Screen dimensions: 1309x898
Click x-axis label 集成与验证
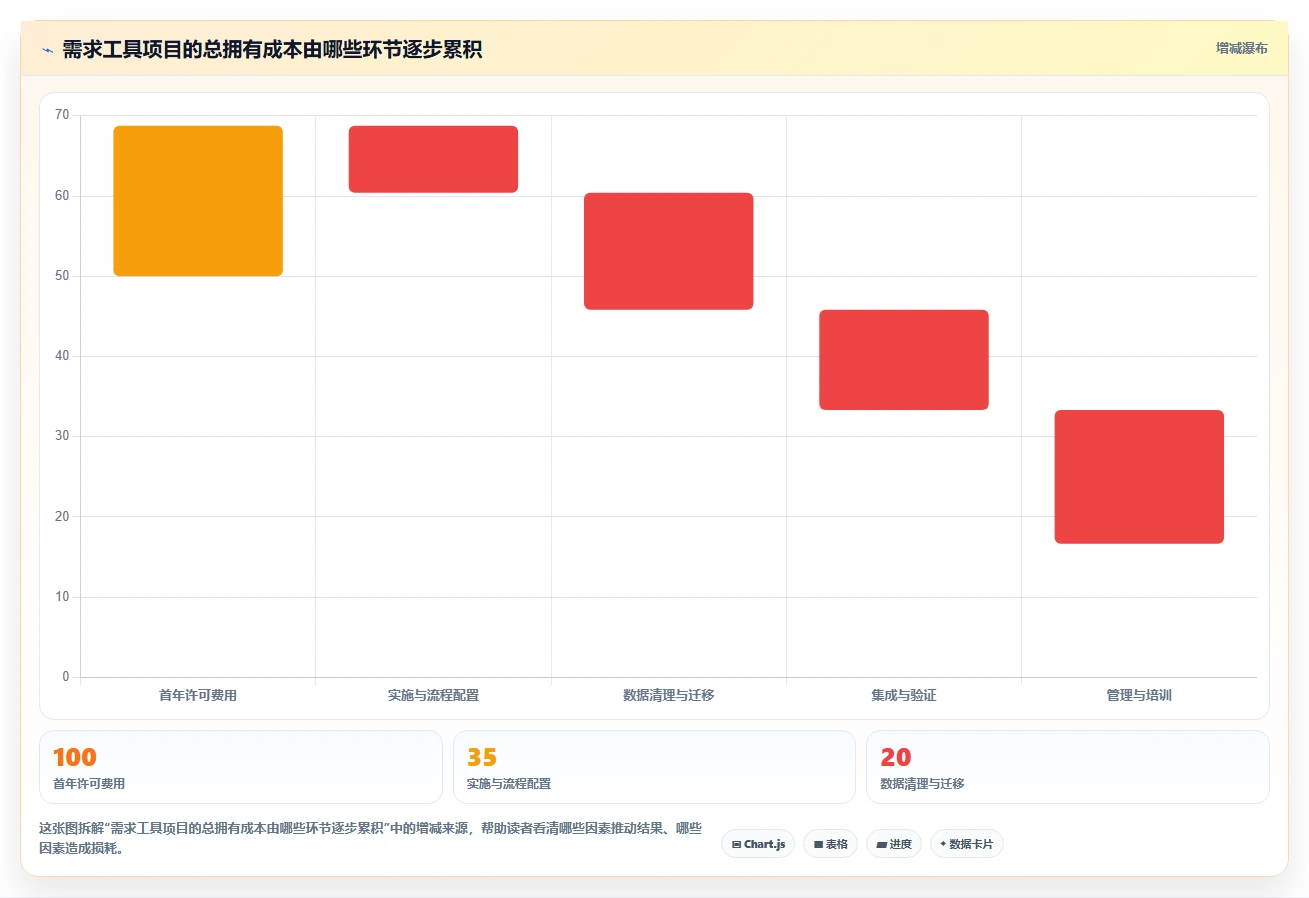point(904,695)
